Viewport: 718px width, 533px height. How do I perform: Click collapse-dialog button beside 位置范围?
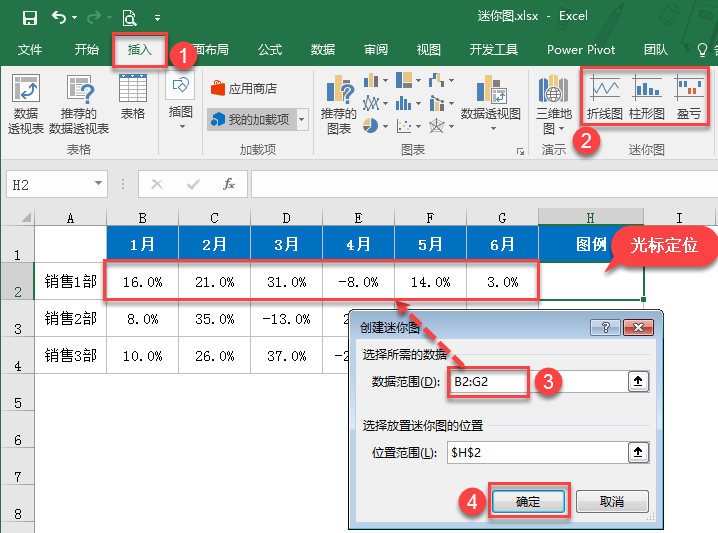click(638, 452)
